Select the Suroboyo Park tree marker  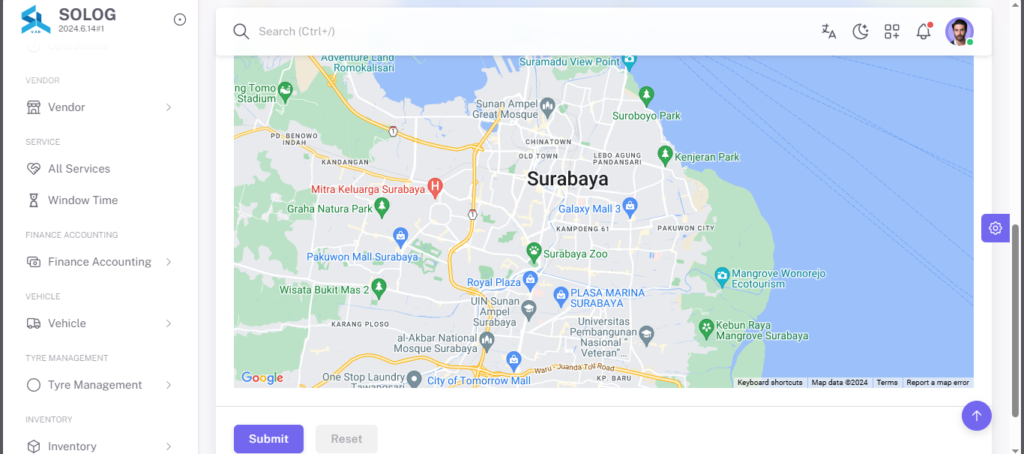[647, 95]
